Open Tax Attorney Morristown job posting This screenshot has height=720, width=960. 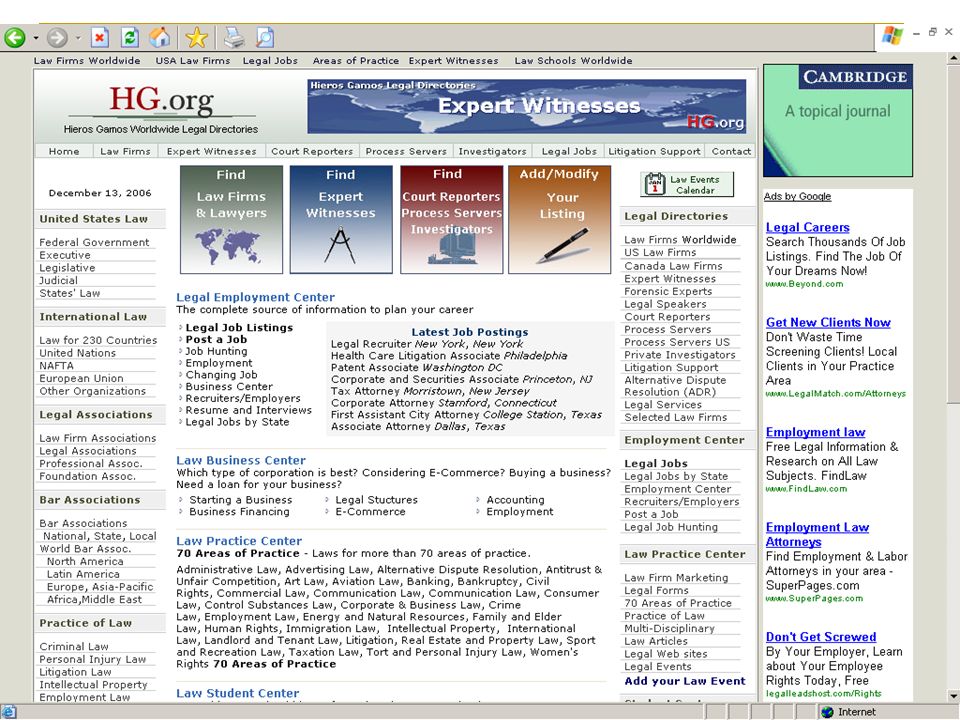click(x=430, y=391)
